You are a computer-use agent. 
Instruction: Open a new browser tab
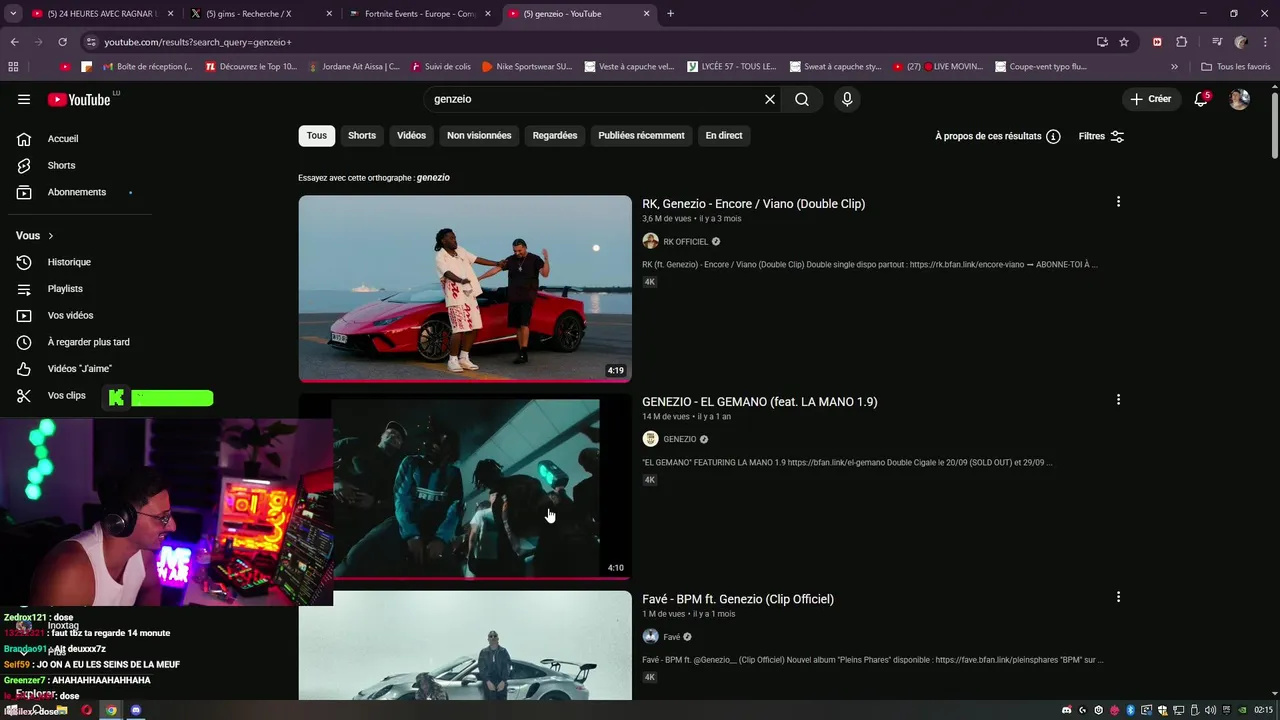pos(670,14)
